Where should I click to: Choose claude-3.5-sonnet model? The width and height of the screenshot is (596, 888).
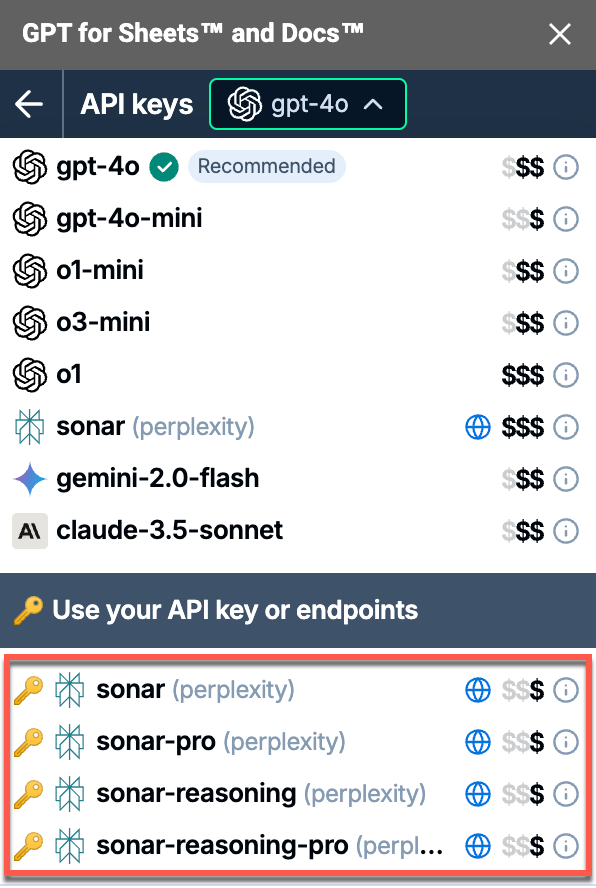[298, 531]
